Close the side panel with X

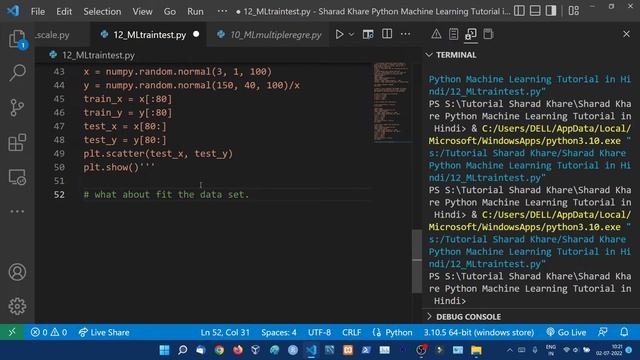click(626, 34)
